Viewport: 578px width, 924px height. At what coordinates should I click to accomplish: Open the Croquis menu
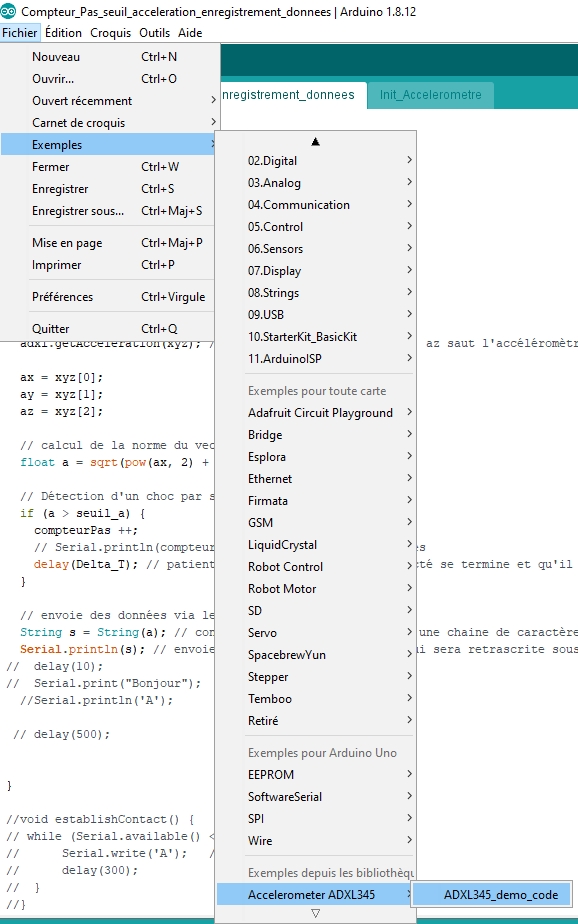point(110,33)
